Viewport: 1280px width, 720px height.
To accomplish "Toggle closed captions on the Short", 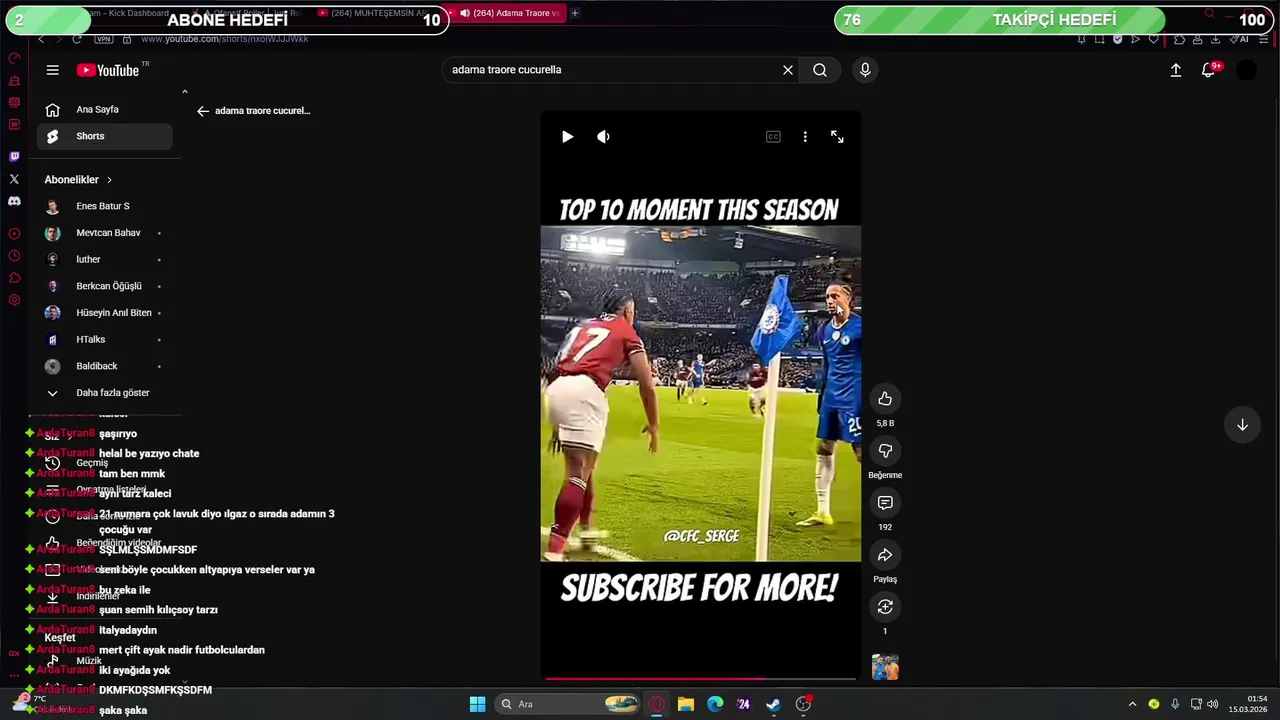I will (x=773, y=137).
